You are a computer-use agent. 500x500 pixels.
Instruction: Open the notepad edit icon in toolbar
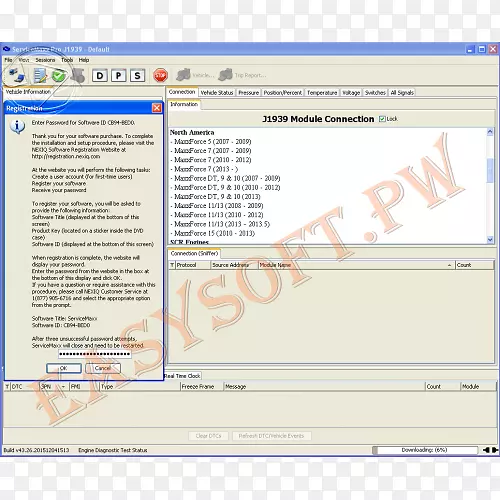(x=40, y=75)
